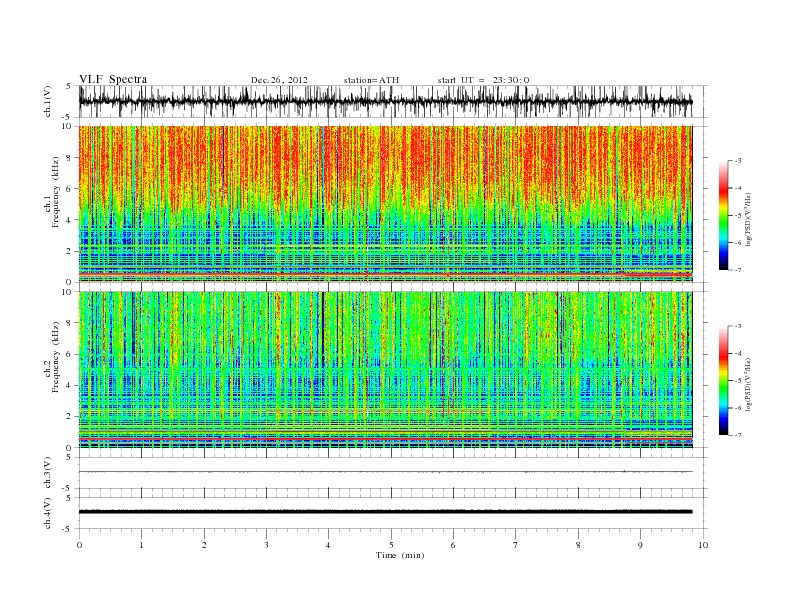Click the ch.1 frequency tick label "4"
This screenshot has height=612, width=792.
(x=69, y=220)
